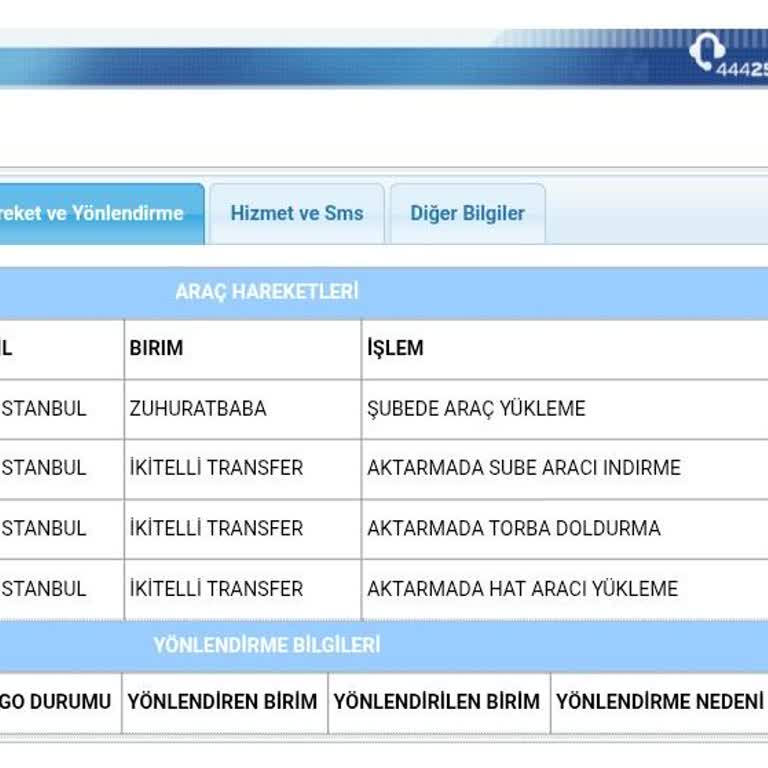Select the Hareket ve Yönlendirme tab
The height and width of the screenshot is (768, 768).
[101, 214]
